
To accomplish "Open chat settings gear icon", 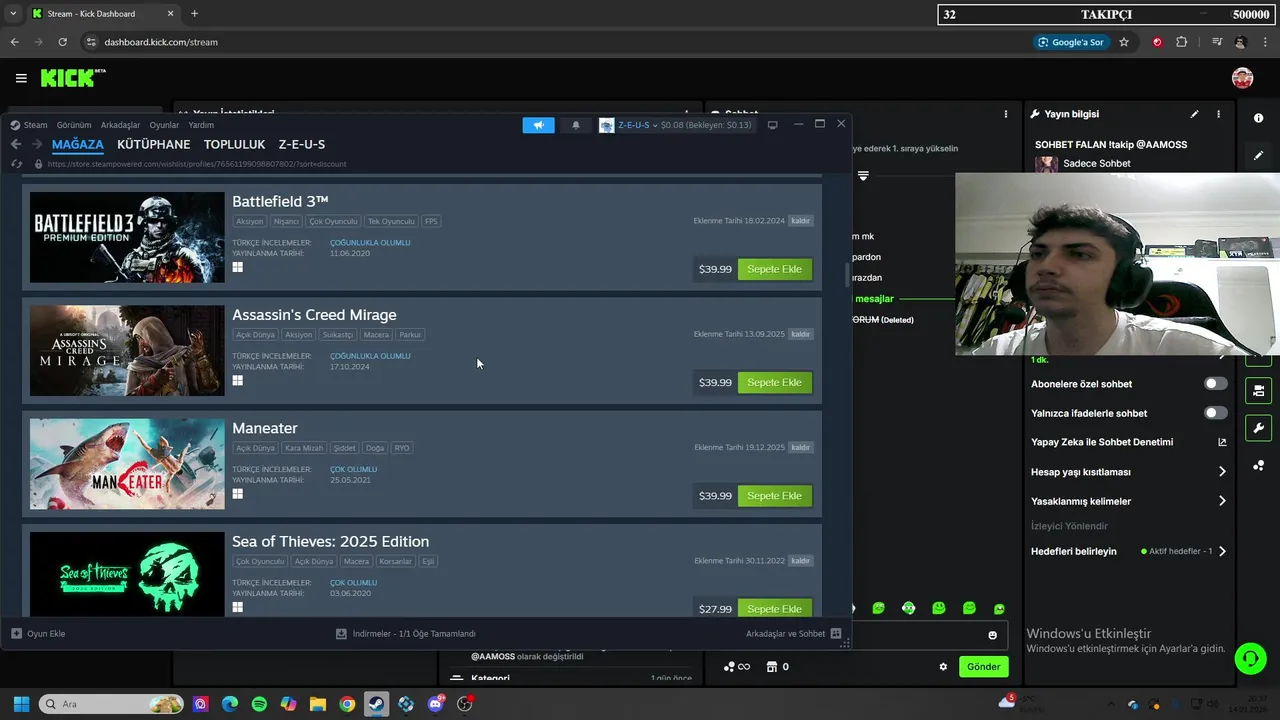I will click(x=943, y=667).
